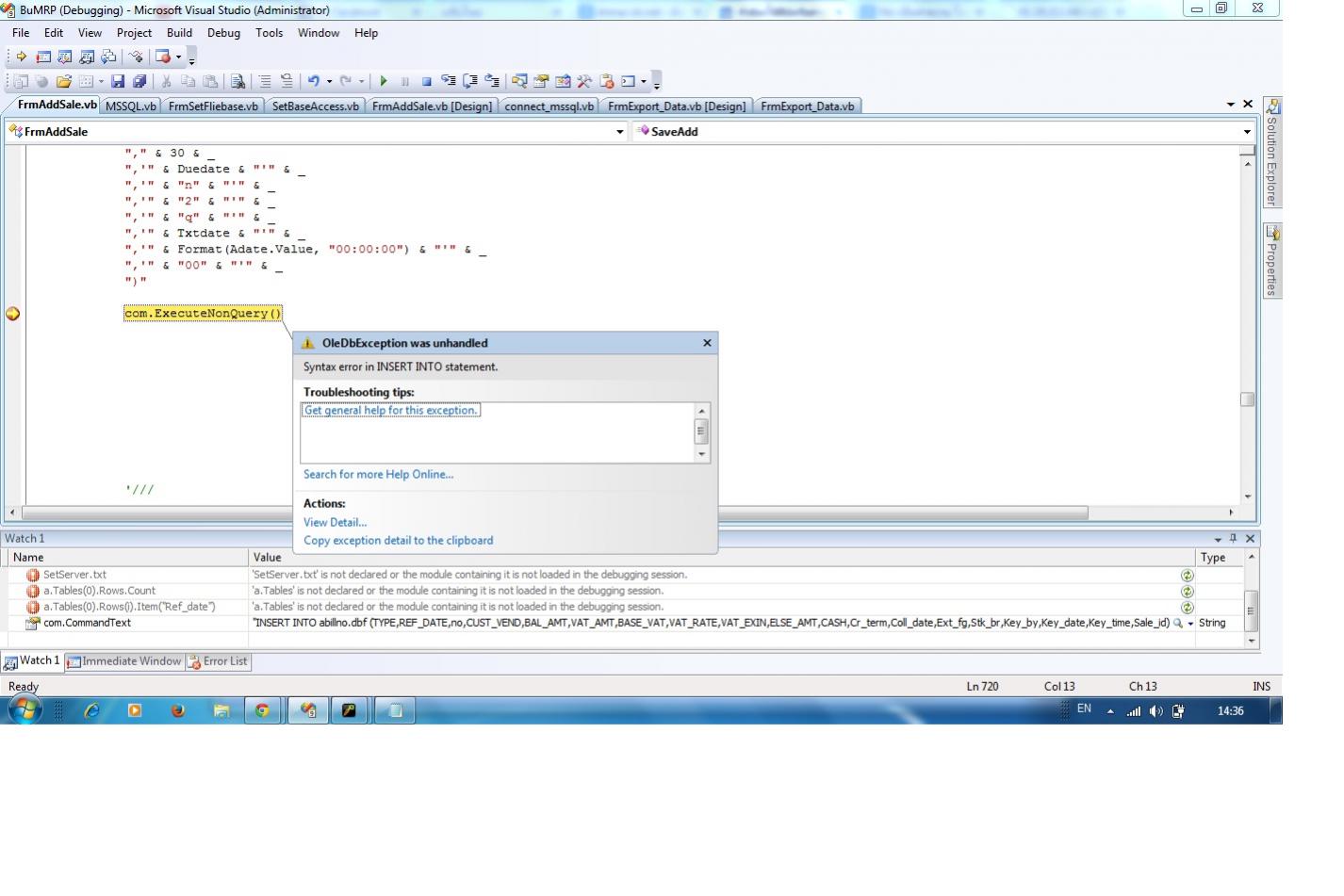1344x896 pixels.
Task: Toggle auto-hide pin on Watch 1 panel
Action: tap(1233, 538)
